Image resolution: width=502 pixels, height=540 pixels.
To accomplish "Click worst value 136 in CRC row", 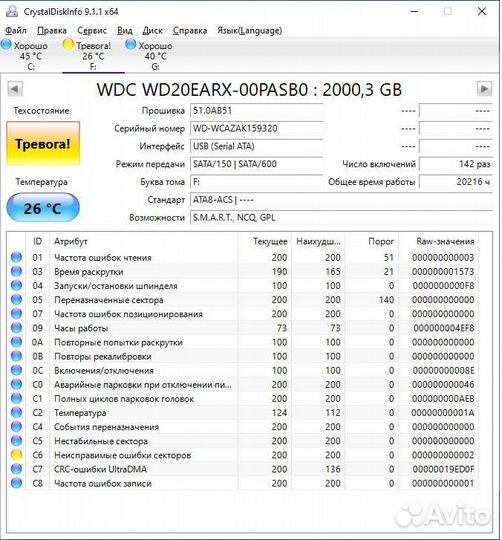I will (x=333, y=469).
